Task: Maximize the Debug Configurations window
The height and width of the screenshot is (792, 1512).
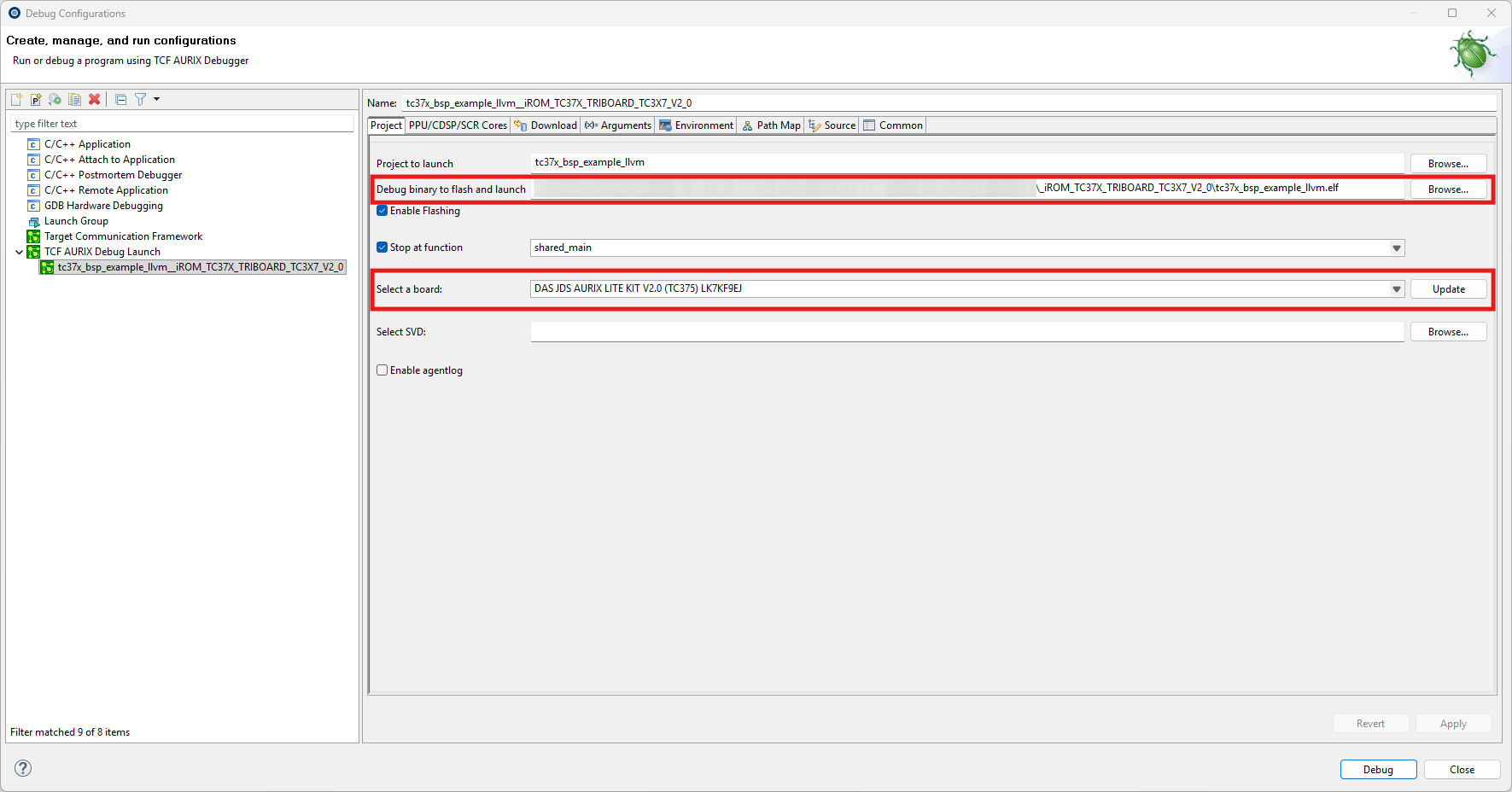Action: [x=1452, y=13]
